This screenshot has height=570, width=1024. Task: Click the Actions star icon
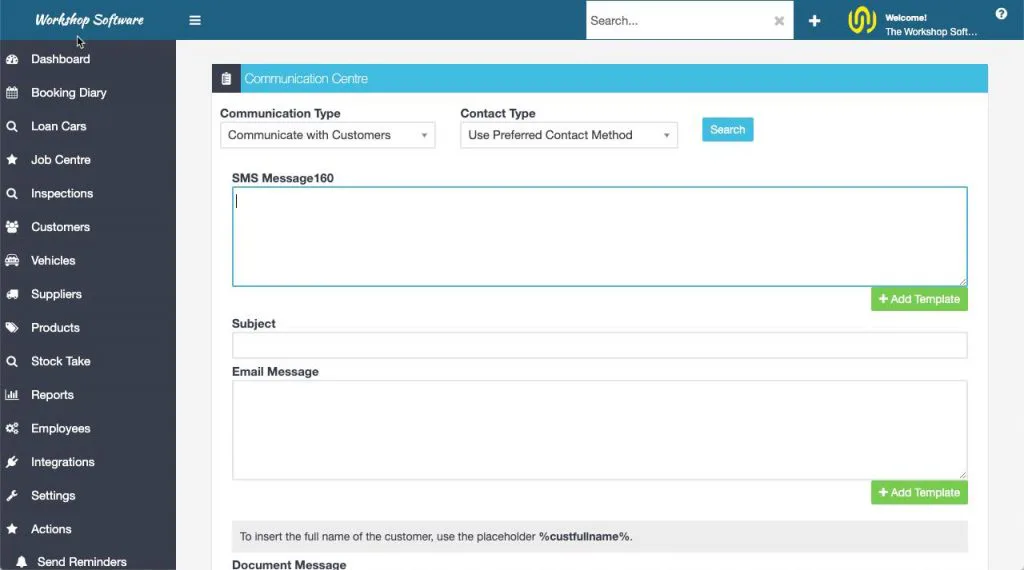coord(12,529)
